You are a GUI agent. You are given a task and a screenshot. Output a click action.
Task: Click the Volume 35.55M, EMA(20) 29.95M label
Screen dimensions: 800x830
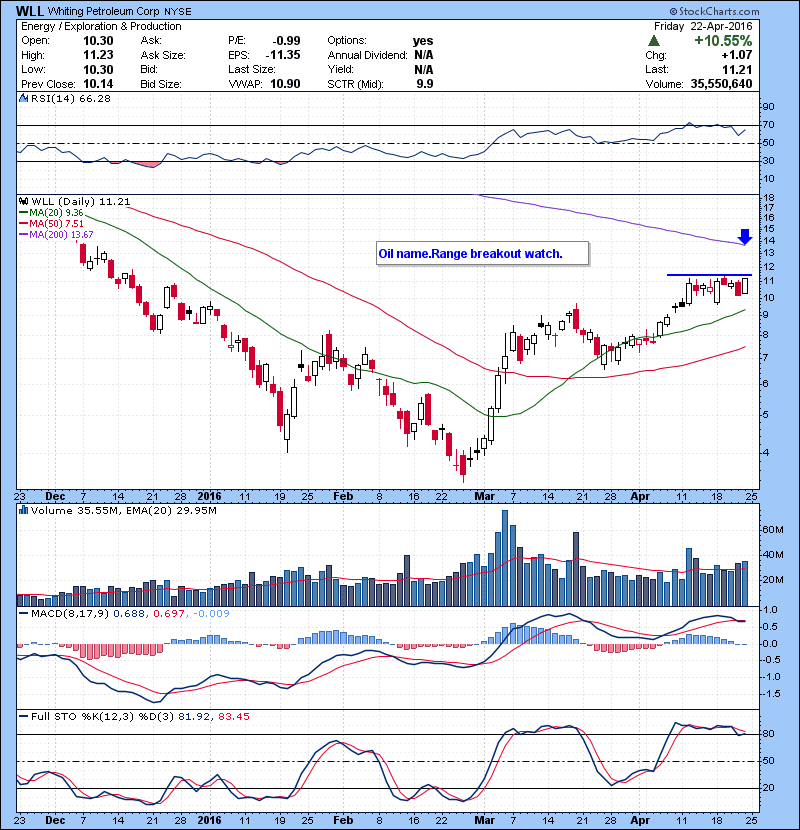pos(123,511)
